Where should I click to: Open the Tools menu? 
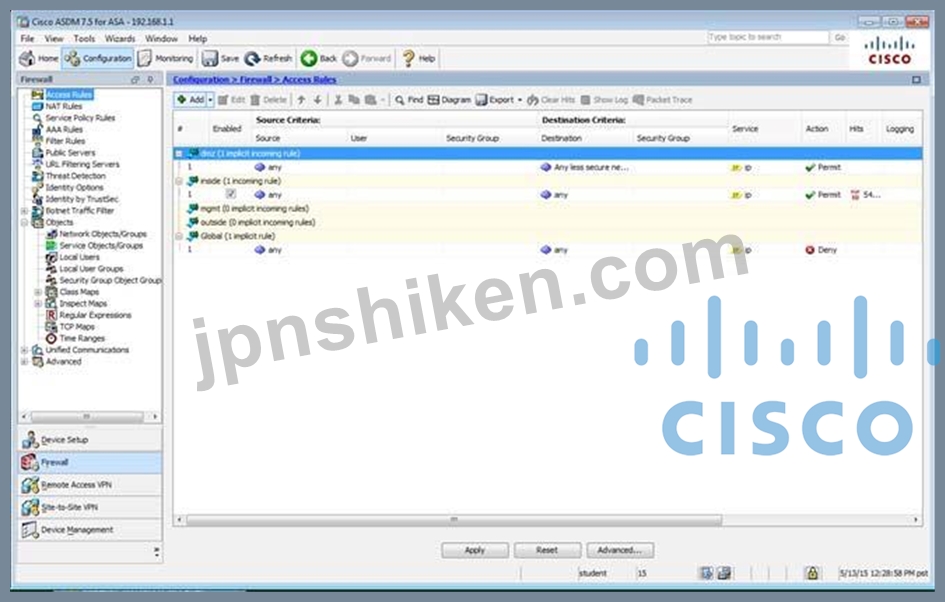[84, 39]
